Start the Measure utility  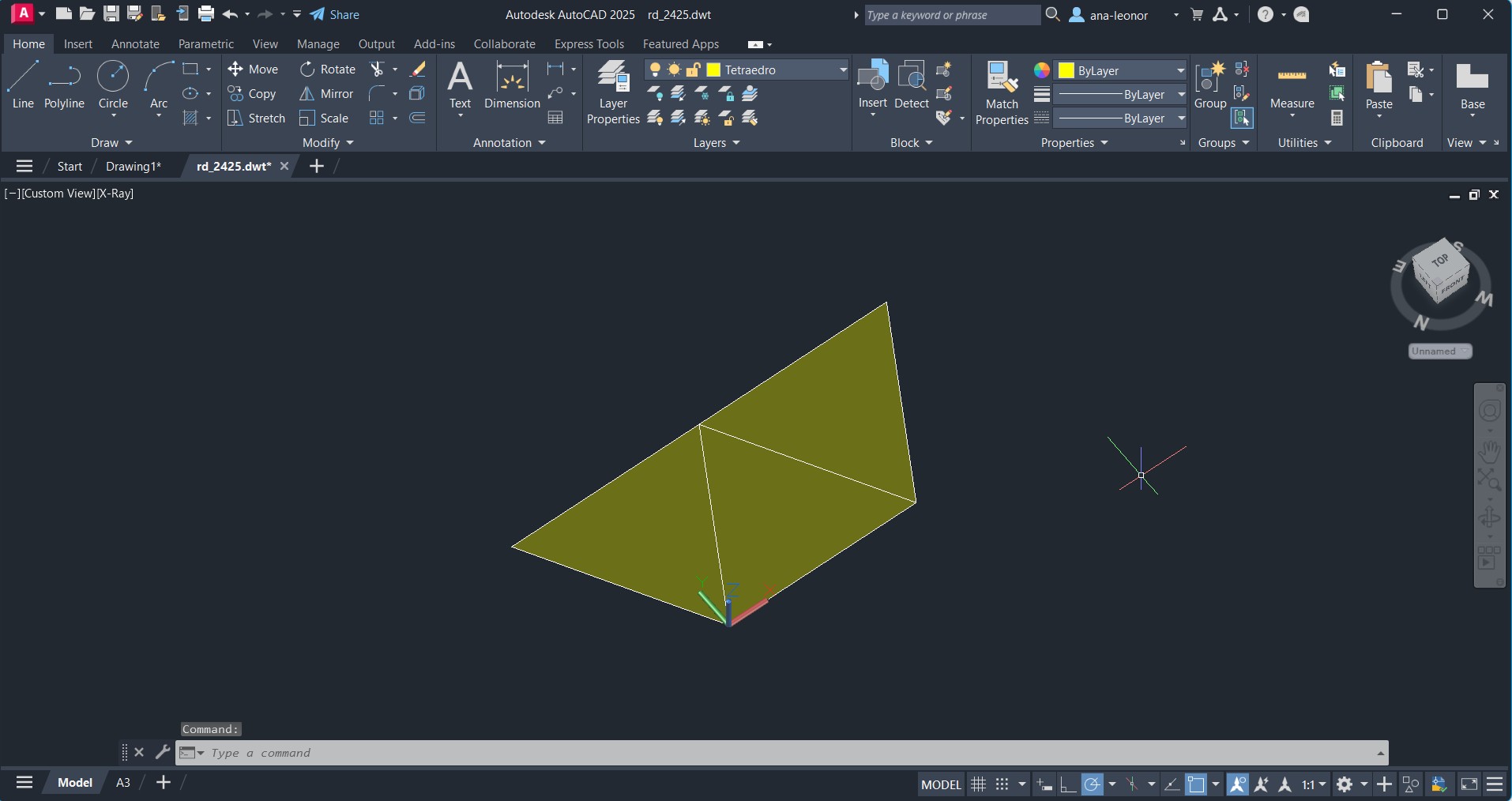click(x=1292, y=85)
